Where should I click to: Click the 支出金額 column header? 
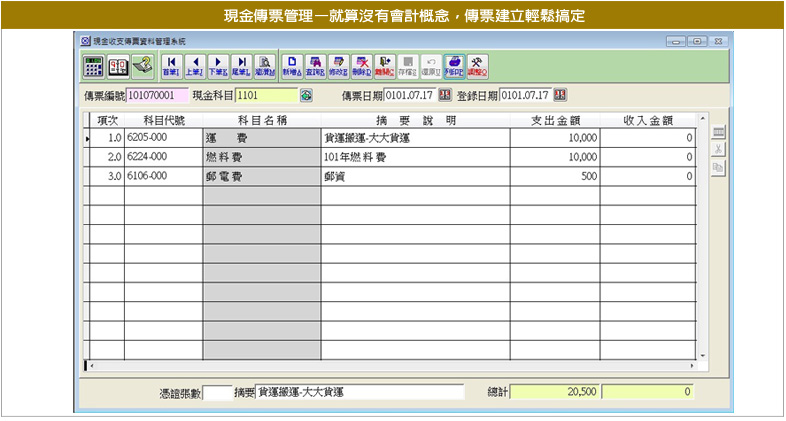554,120
